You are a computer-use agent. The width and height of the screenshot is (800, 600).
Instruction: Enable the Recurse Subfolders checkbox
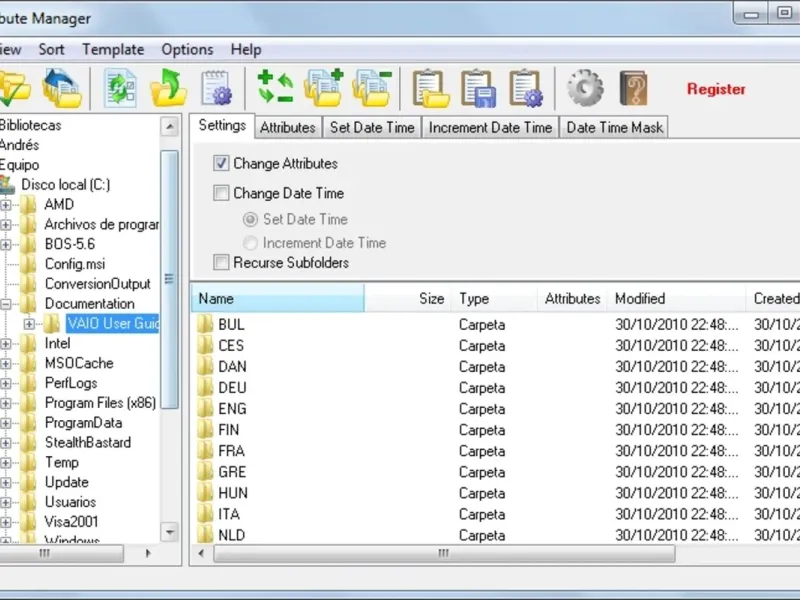221,262
